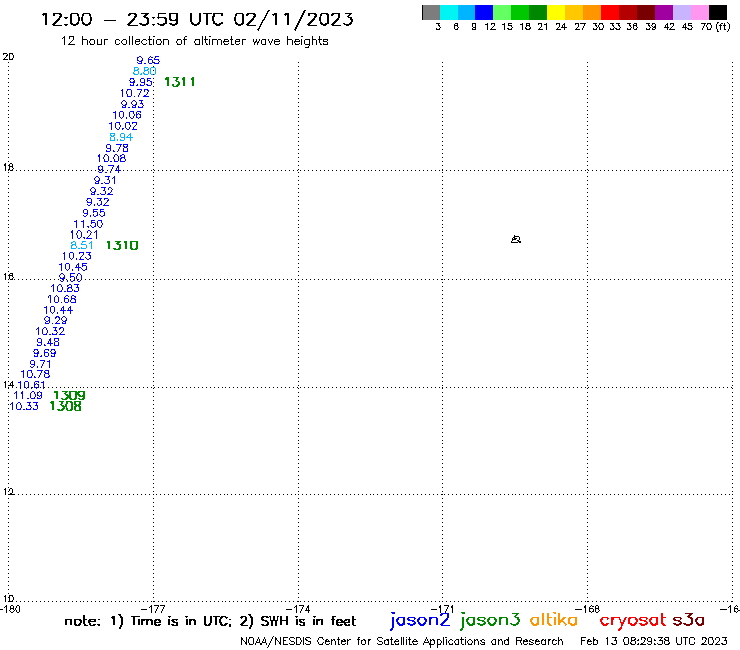This screenshot has height=650, width=740.
Task: Click the -171 longitude axis label
Action: coord(443,609)
